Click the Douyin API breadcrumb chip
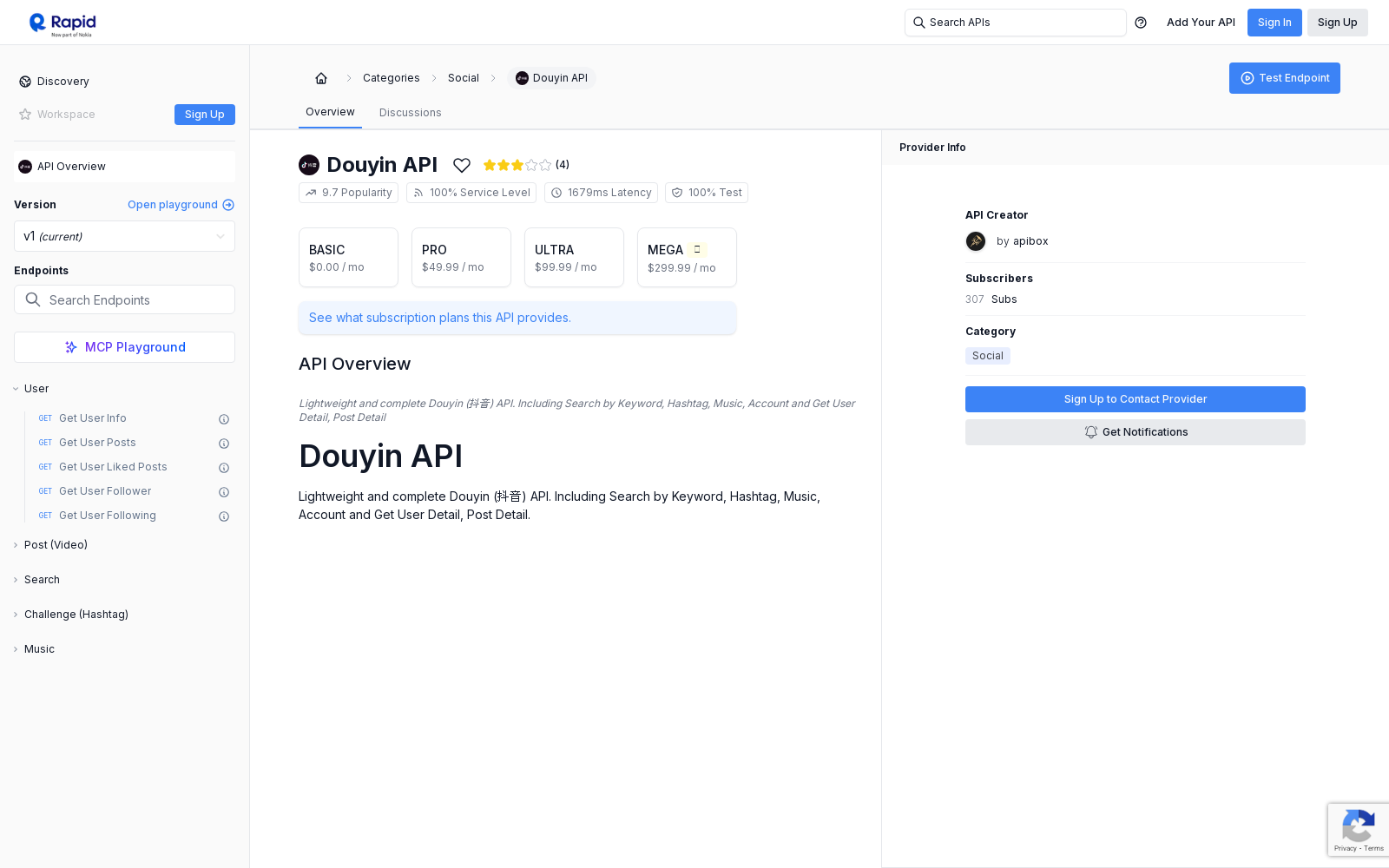Image resolution: width=1389 pixels, height=868 pixels. [x=551, y=78]
